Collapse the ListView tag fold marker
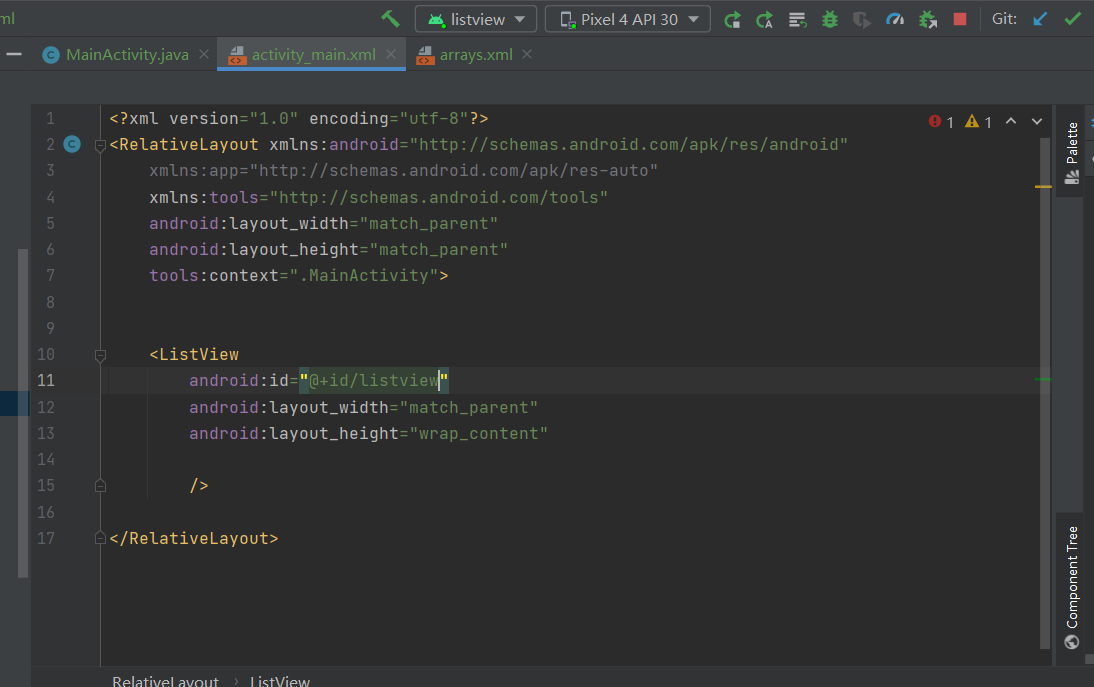 [100, 355]
